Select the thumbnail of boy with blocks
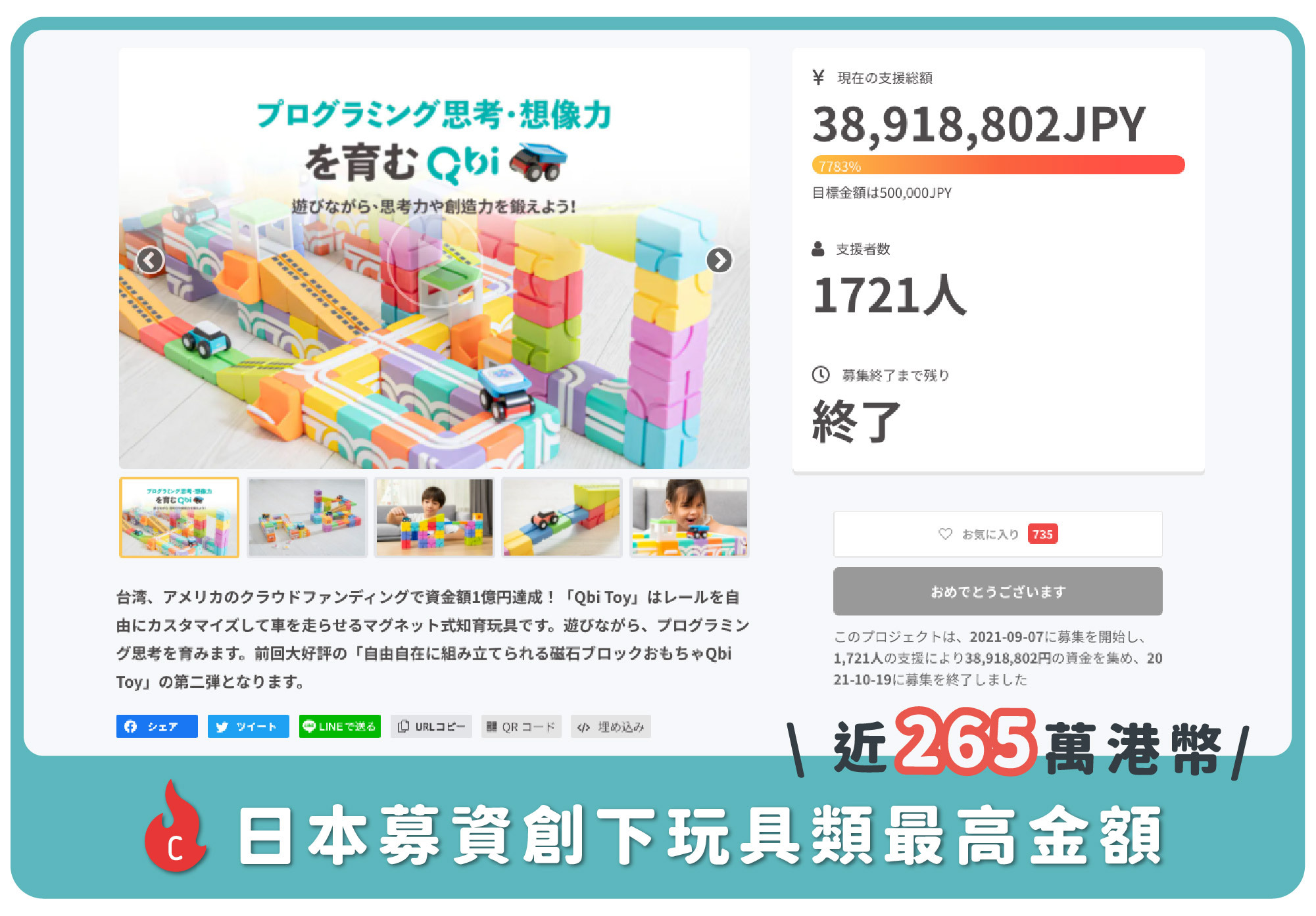Viewport: 1316px width, 916px height. [435, 518]
